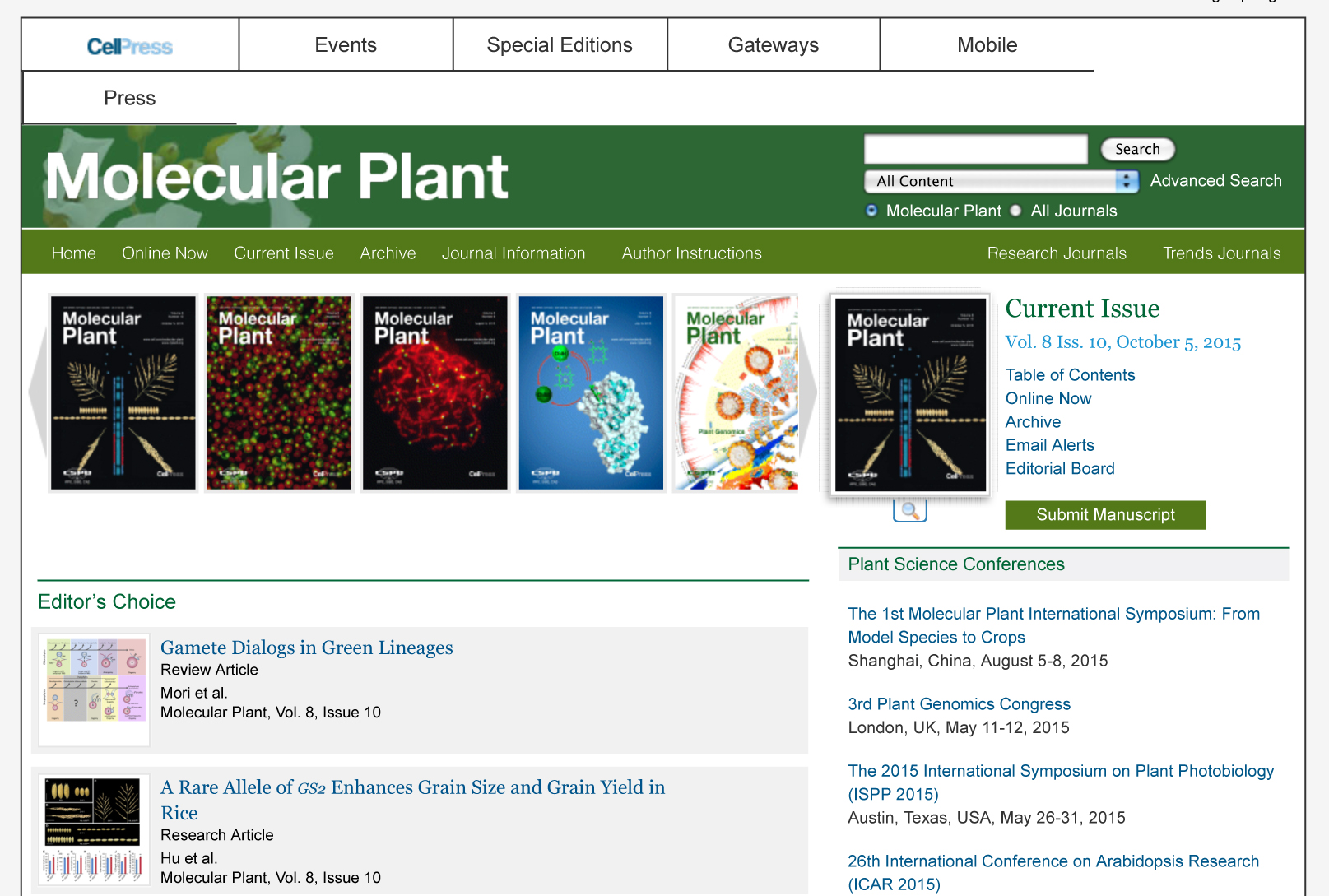
Task: Click the Editor's Choice heading
Action: 107,601
